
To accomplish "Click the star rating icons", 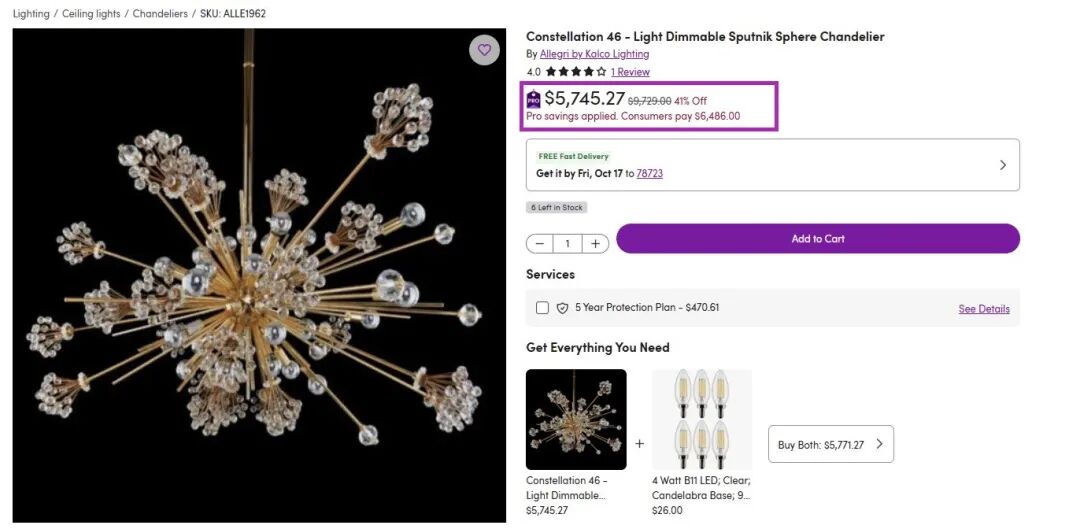I will (575, 72).
